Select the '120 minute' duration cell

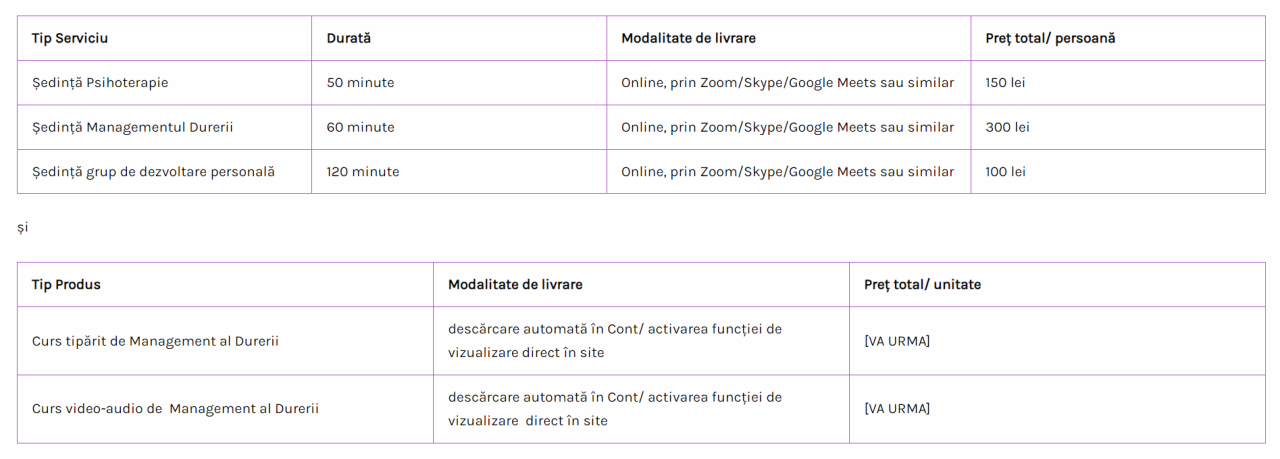click(363, 172)
